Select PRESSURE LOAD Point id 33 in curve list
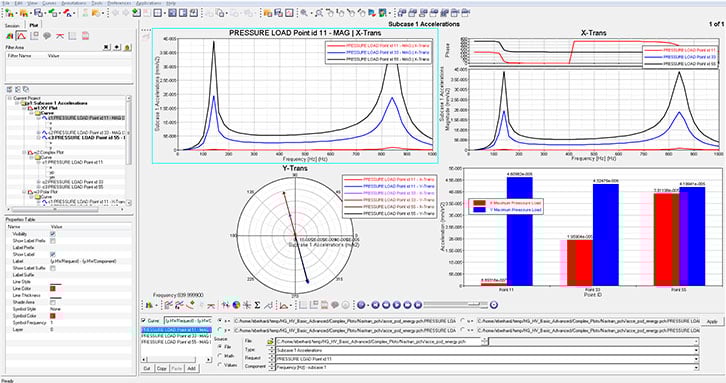726x383 pixels. click(176, 336)
